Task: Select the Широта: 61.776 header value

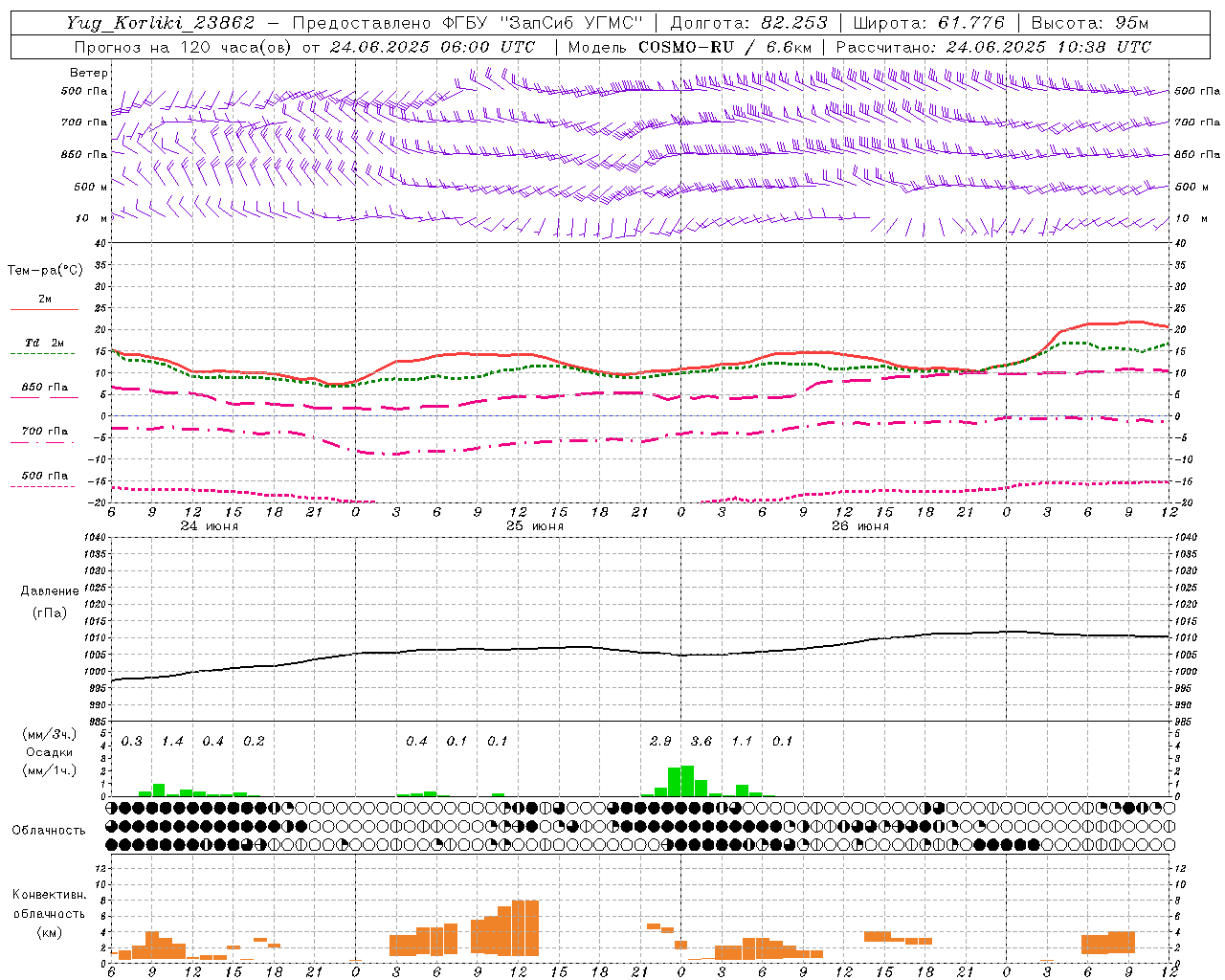Action: point(928,23)
